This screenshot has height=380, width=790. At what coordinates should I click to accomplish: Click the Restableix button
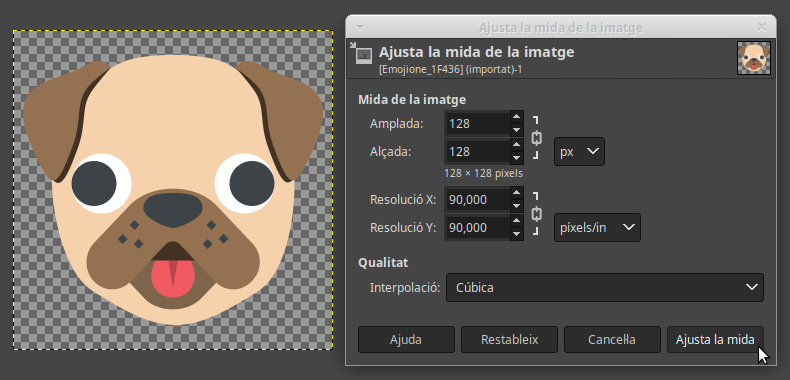click(509, 339)
